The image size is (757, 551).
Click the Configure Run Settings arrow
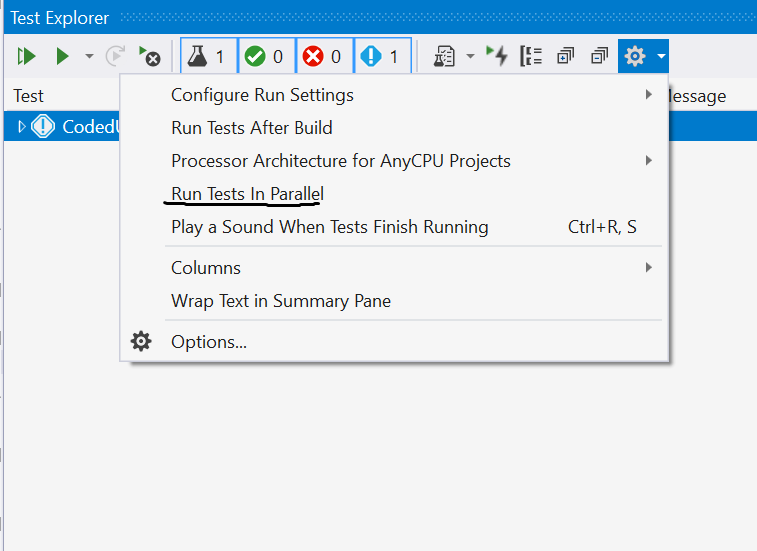[649, 95]
